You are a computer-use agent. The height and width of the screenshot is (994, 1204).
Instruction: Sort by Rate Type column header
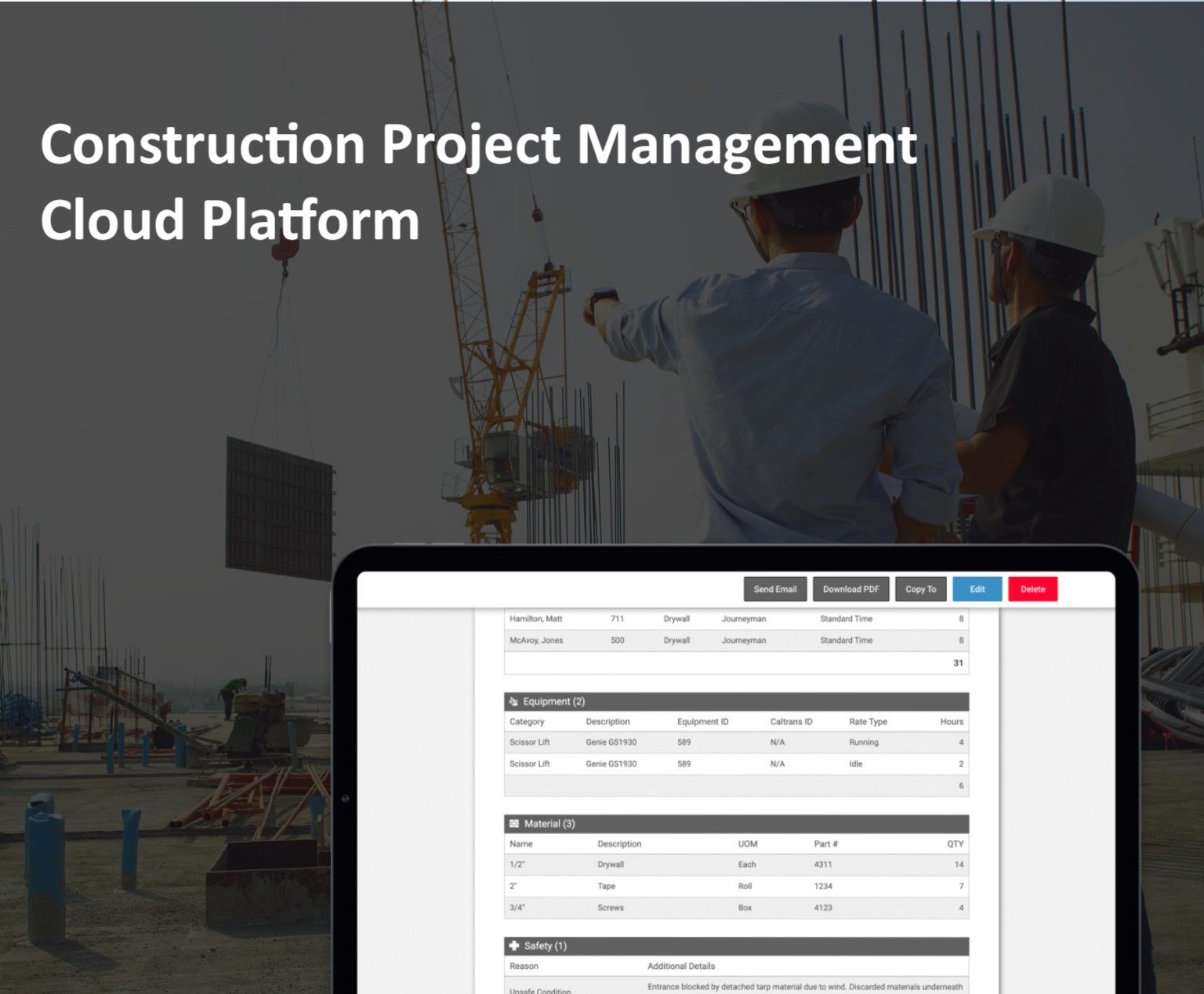pos(868,722)
